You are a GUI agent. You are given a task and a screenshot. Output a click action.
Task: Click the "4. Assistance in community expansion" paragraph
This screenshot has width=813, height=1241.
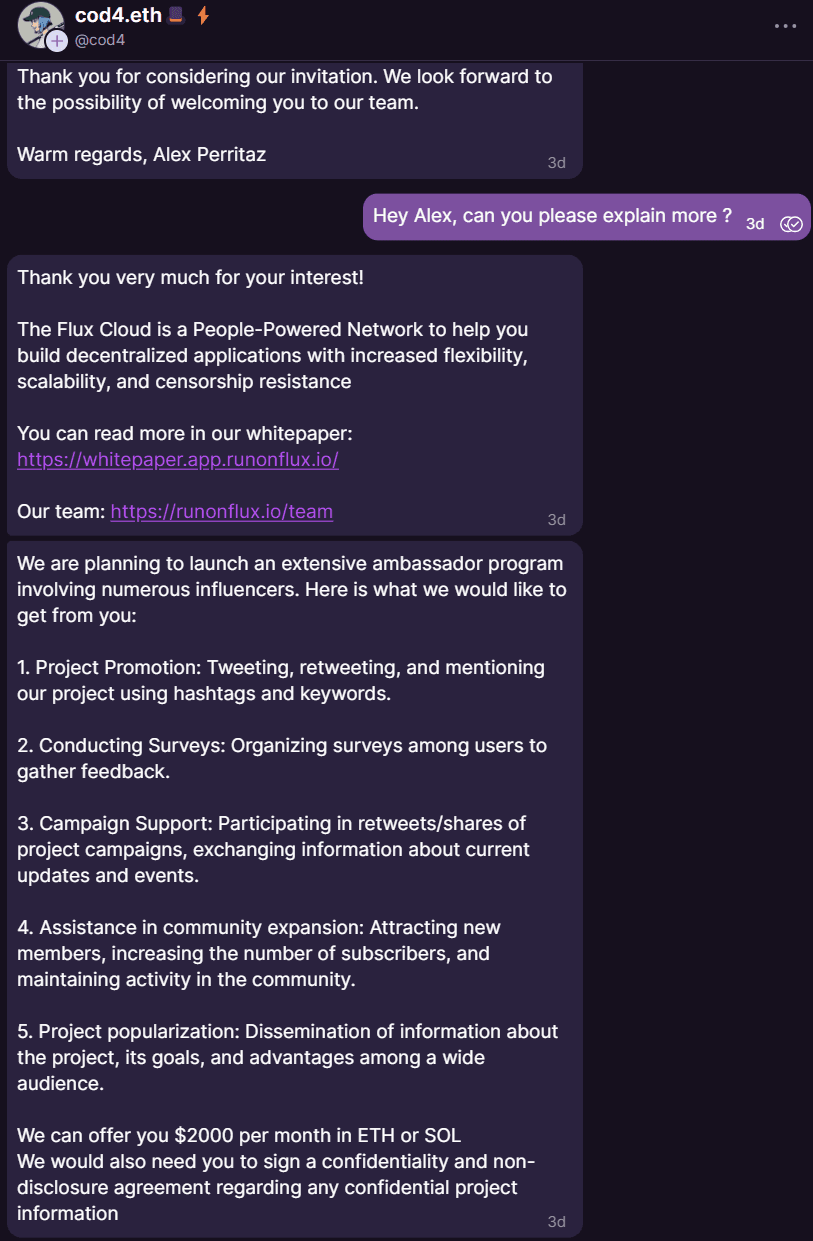259,953
